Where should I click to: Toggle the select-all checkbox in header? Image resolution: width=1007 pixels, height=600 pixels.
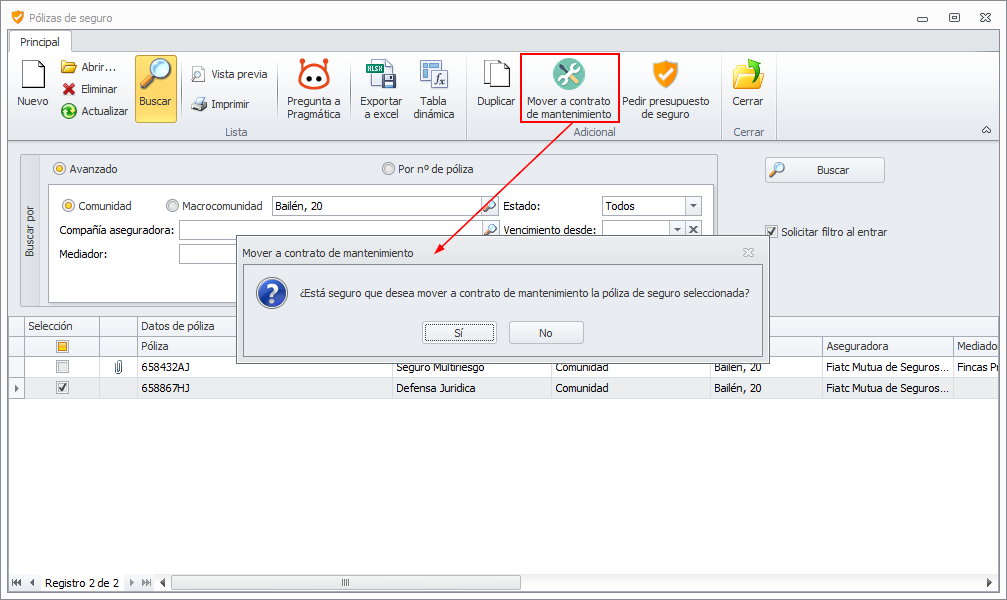(62, 346)
